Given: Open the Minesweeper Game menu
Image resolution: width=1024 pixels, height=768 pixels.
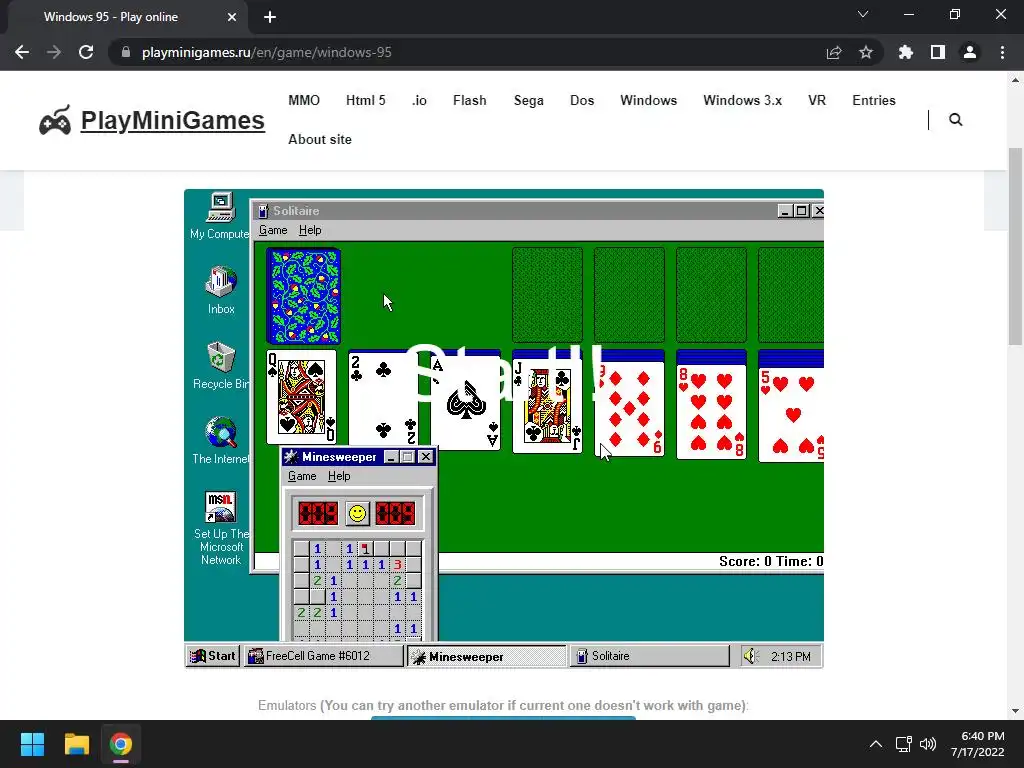Looking at the screenshot, I should (302, 476).
